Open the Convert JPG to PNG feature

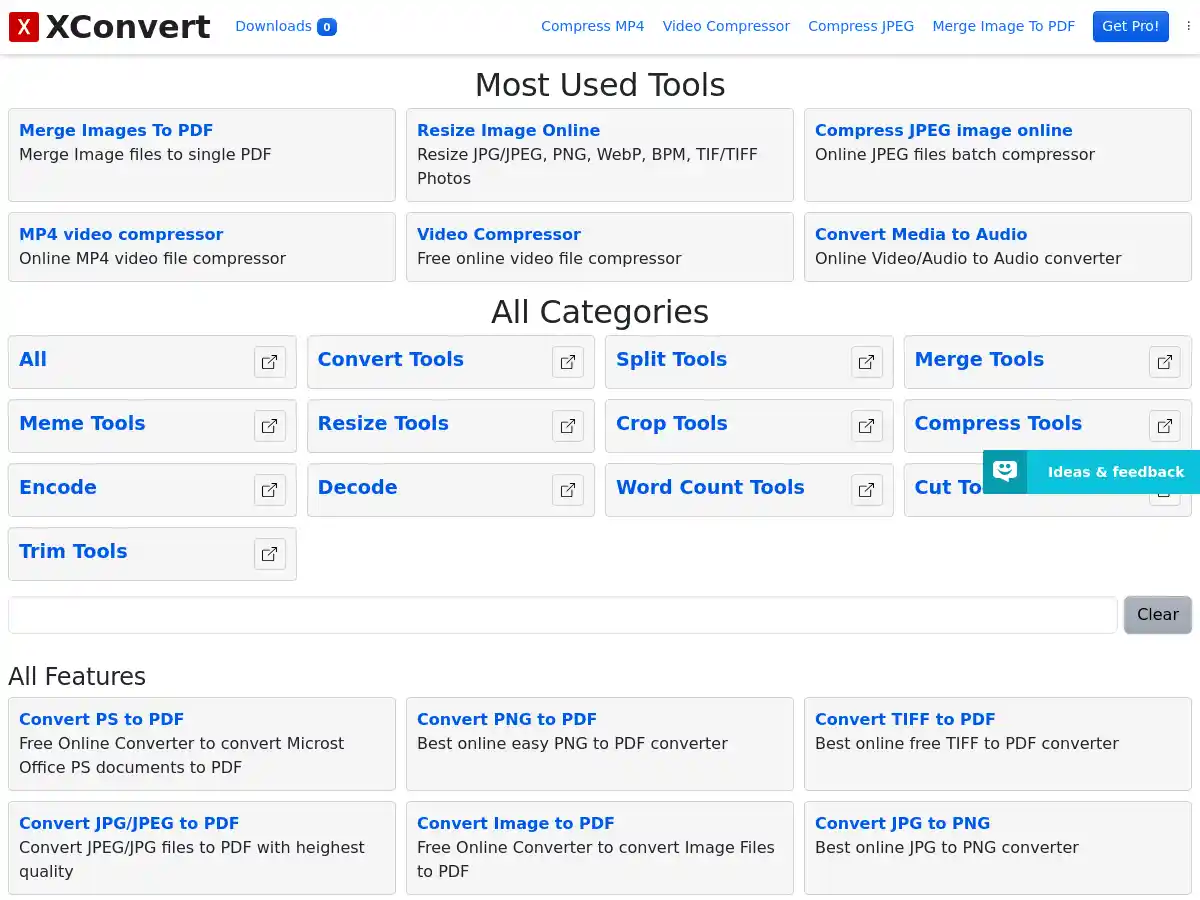tap(902, 823)
